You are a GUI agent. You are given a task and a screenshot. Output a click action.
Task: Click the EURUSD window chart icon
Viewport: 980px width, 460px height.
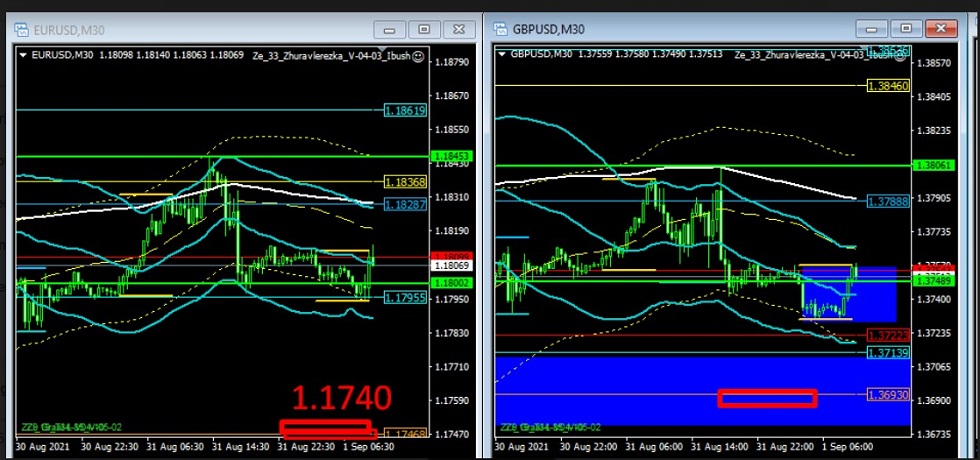pyautogui.click(x=22, y=29)
